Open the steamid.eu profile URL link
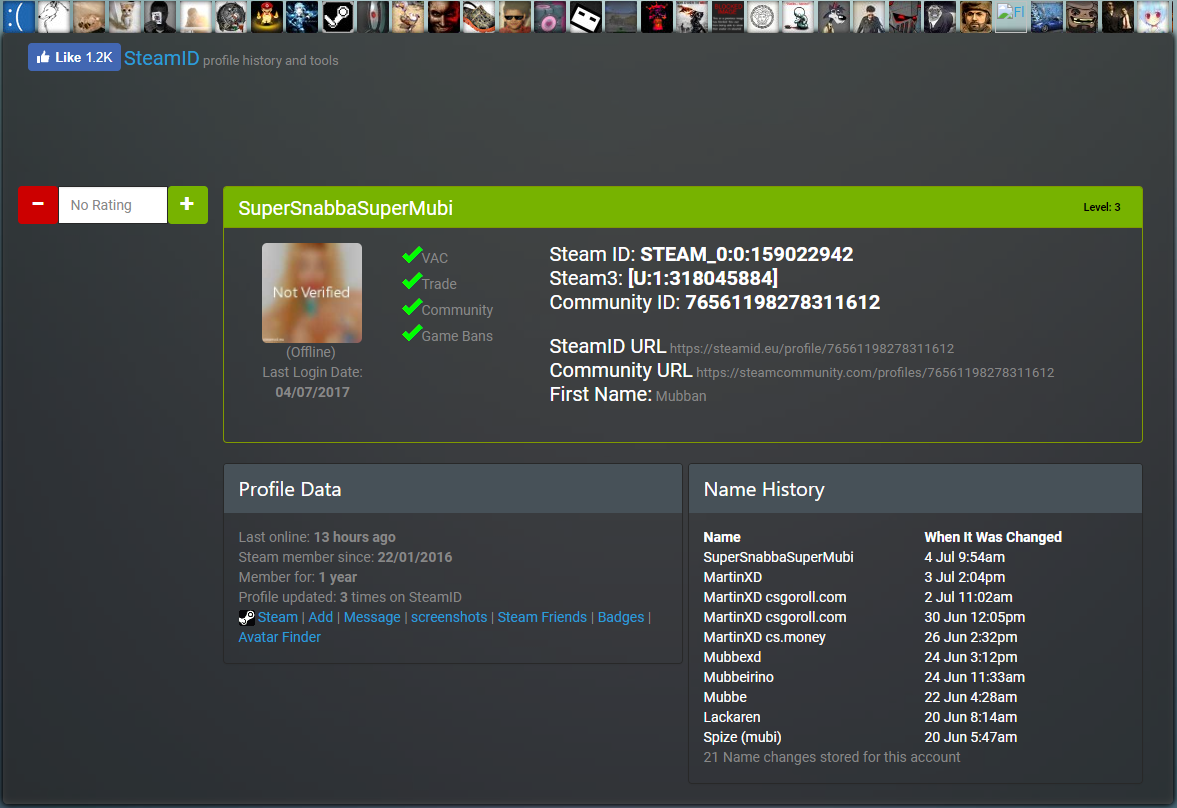The height and width of the screenshot is (808, 1177). (x=811, y=348)
